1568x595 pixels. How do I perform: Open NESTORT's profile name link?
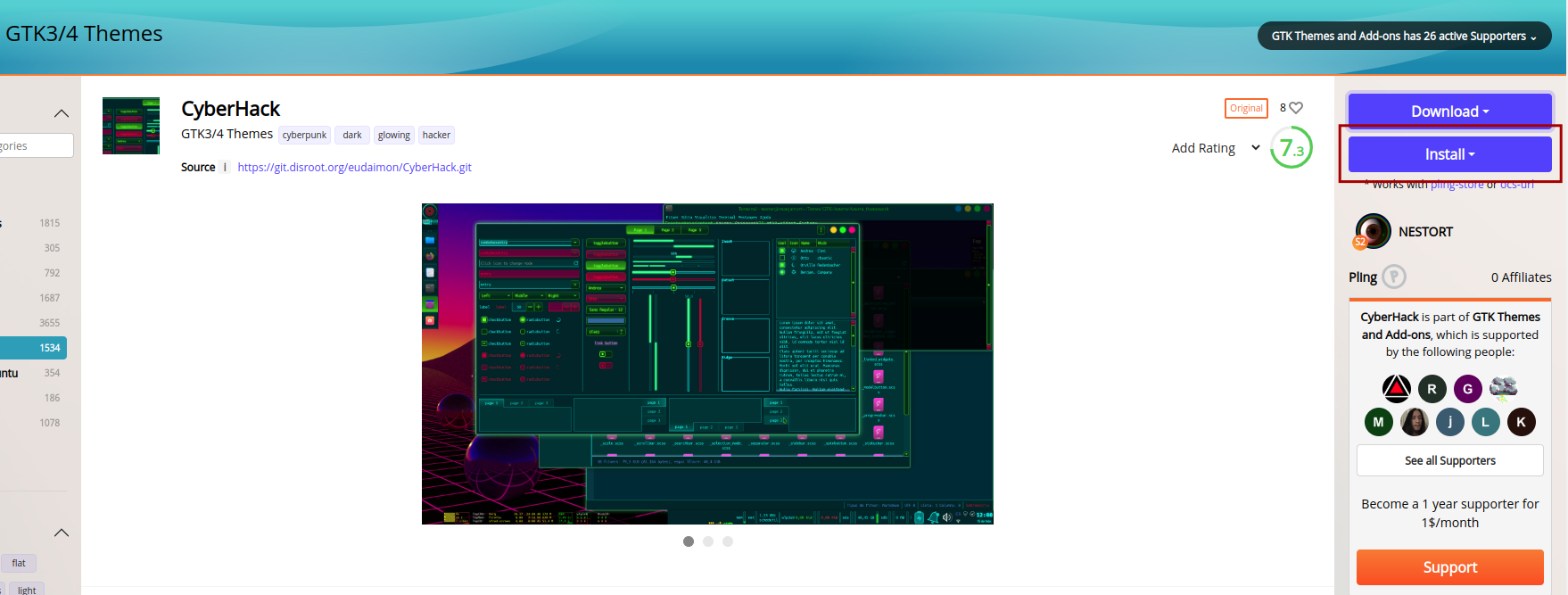pos(1425,232)
